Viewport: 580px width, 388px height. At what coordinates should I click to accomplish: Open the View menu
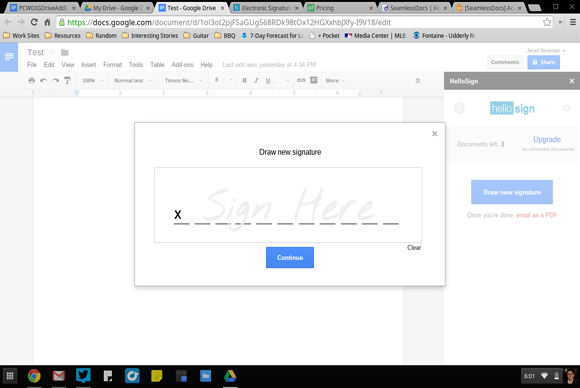pos(68,65)
